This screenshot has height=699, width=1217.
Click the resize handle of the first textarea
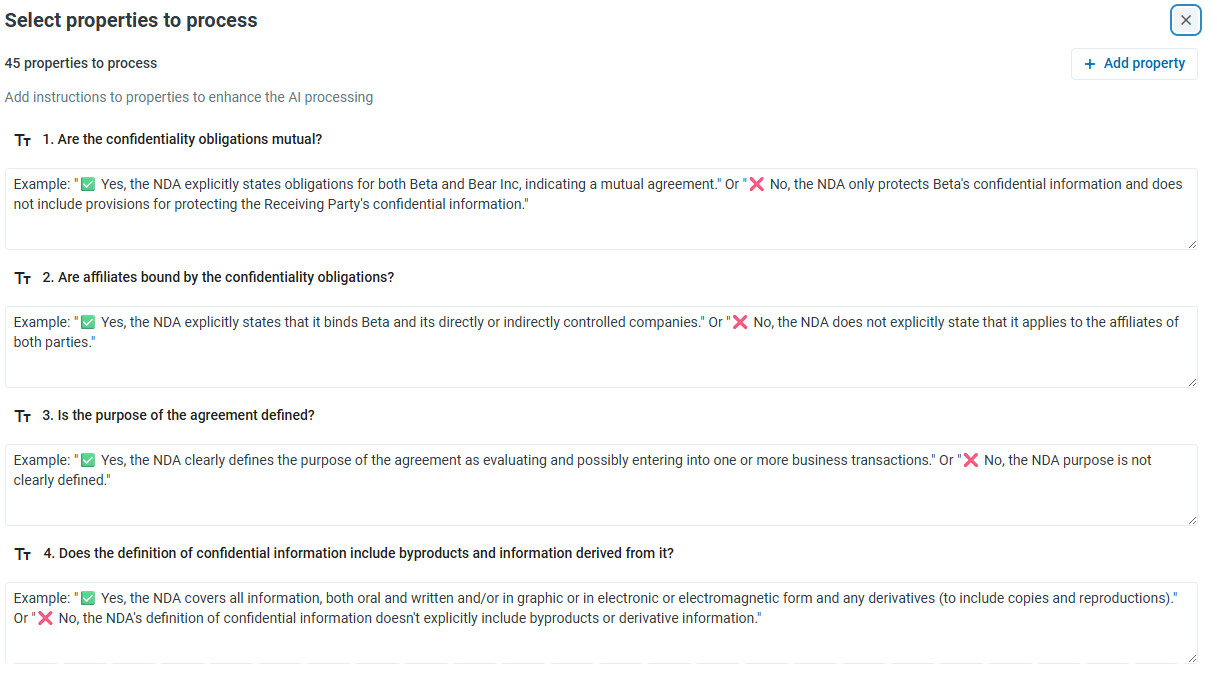[x=1191, y=243]
